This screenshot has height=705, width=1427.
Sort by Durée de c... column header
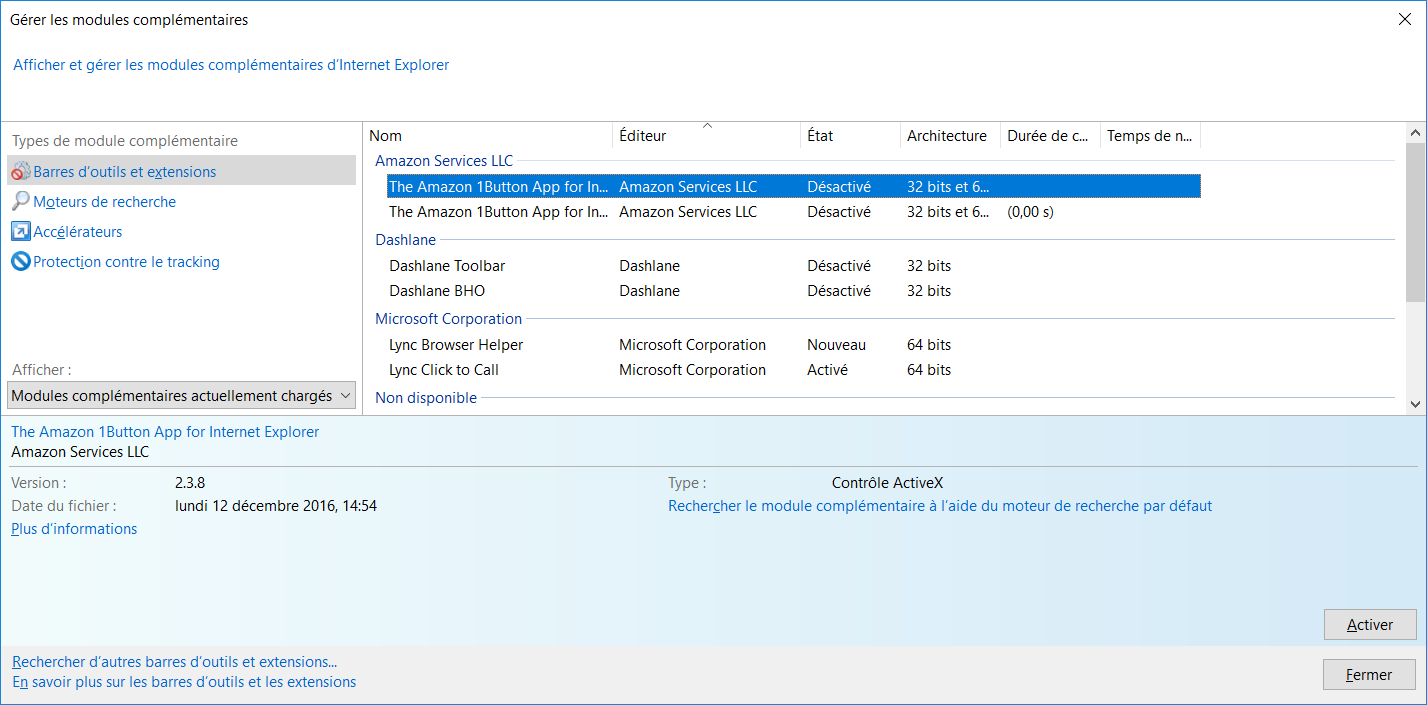point(1050,136)
